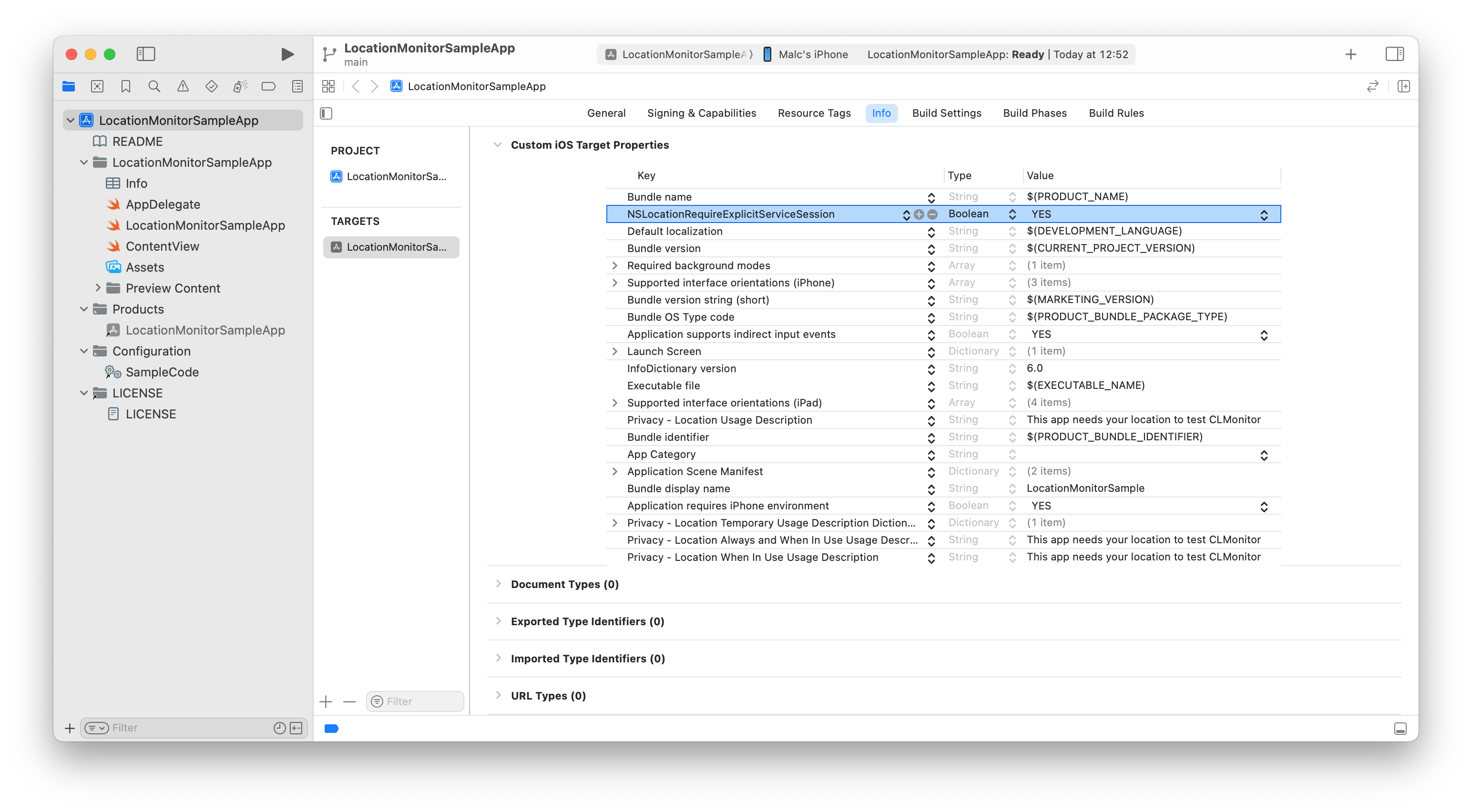Image resolution: width=1472 pixels, height=812 pixels.
Task: Click the related items grid icon
Action: pos(328,86)
